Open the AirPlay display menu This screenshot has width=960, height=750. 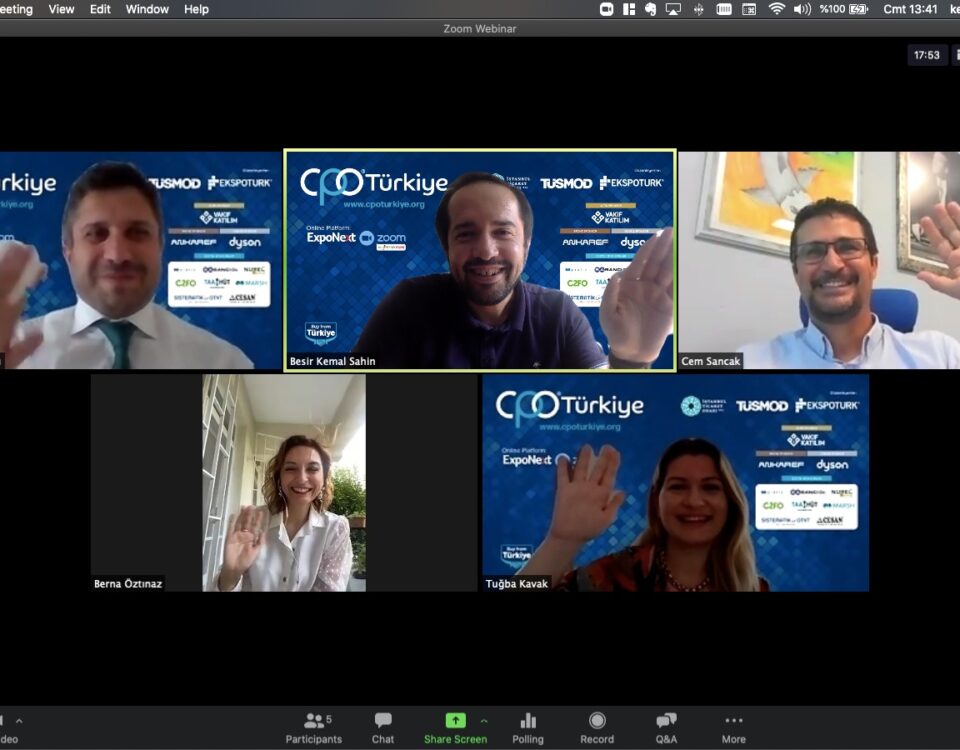[673, 9]
